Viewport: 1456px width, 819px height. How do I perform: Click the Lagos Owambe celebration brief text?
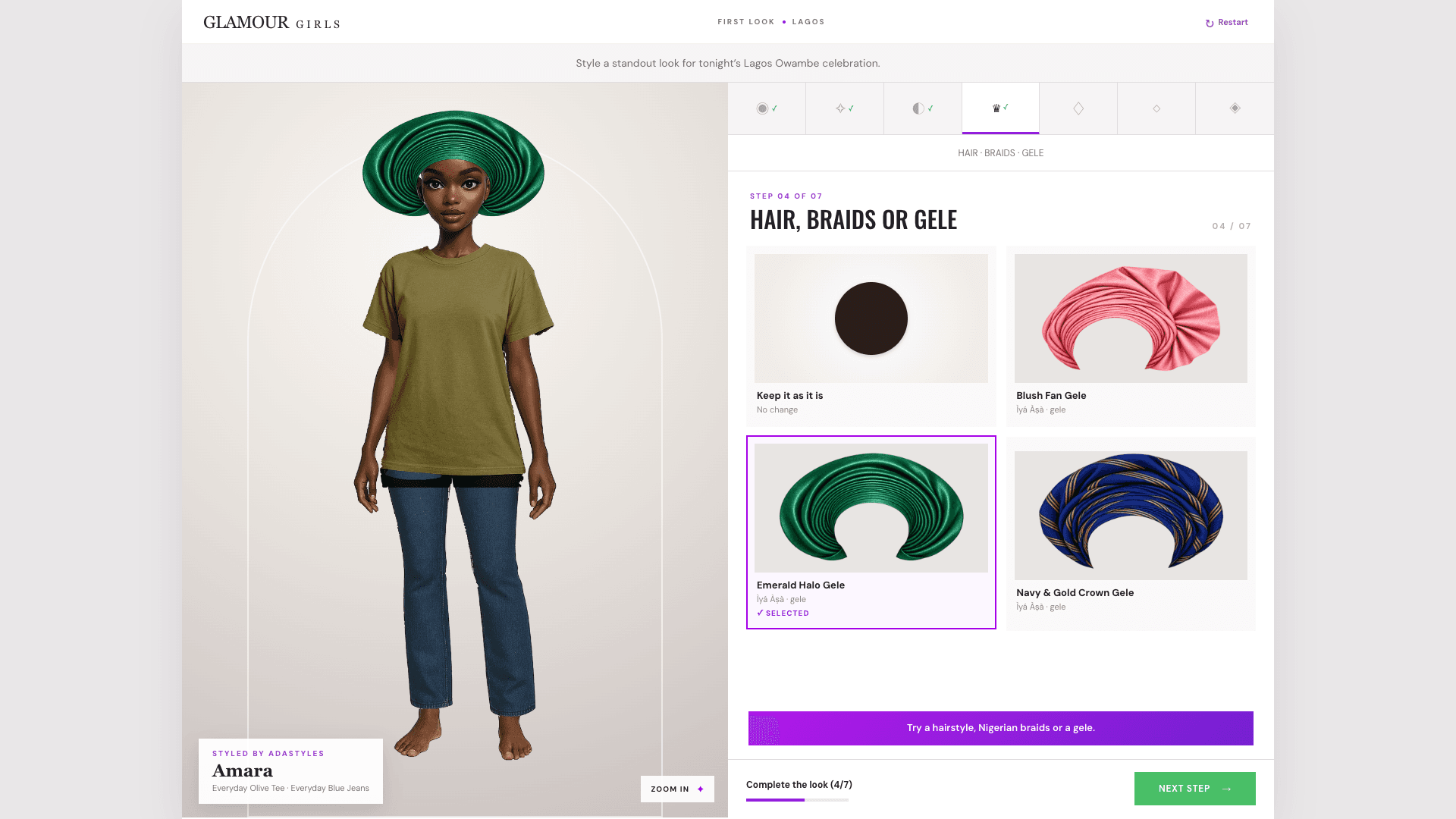728,63
